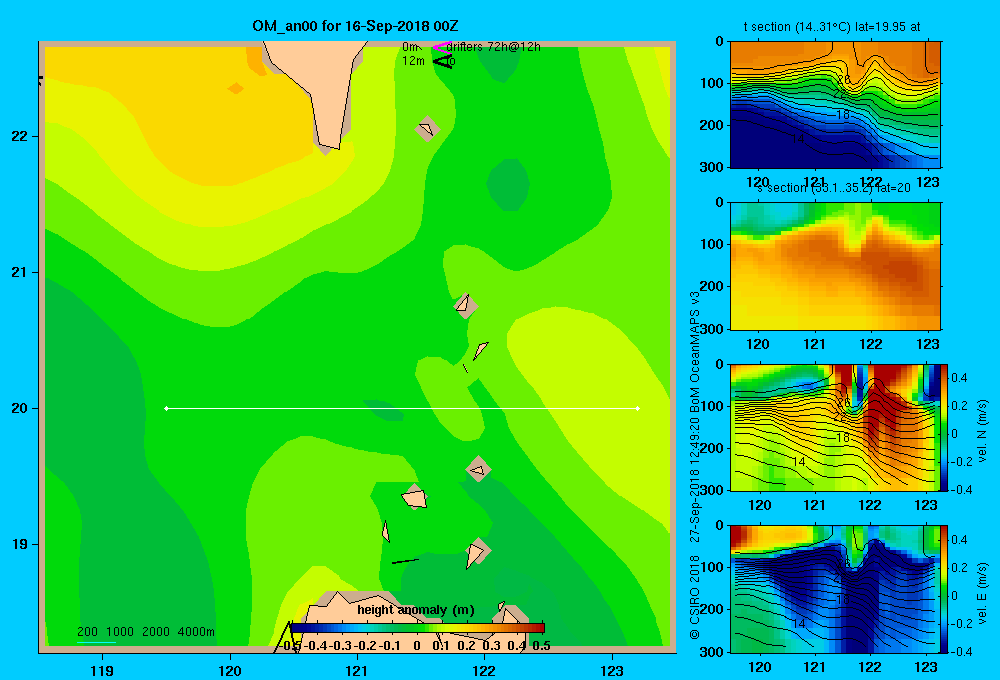Click depth label '300' on the salinity section

(x=712, y=329)
